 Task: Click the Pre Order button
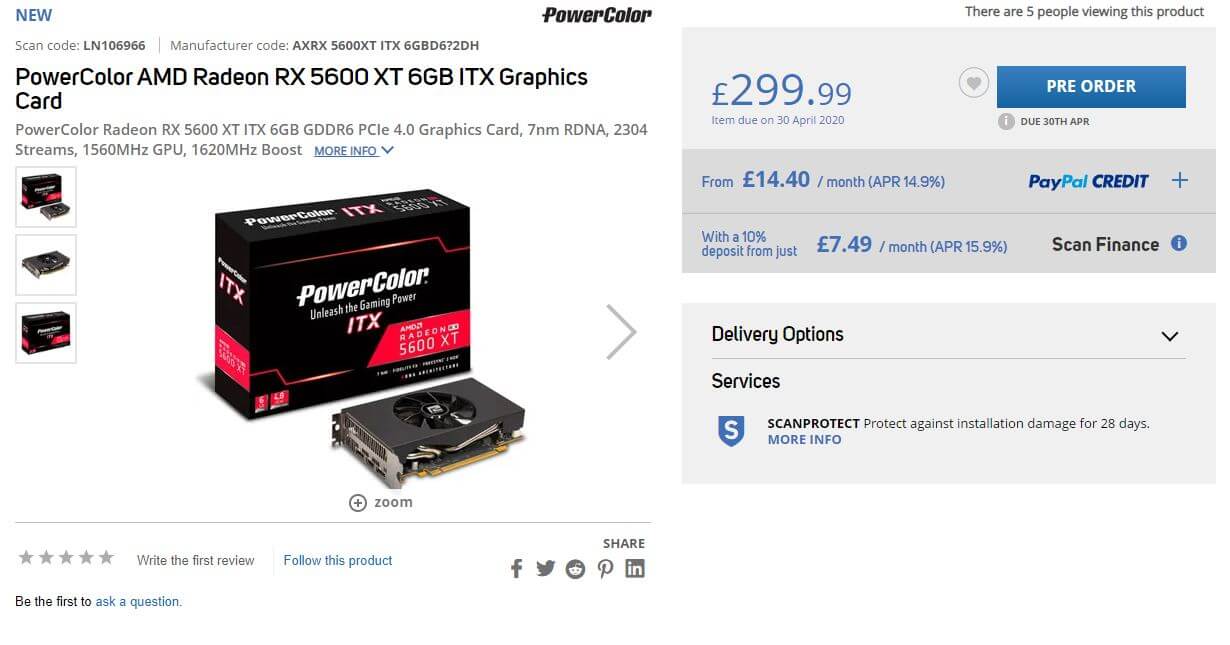click(x=1091, y=87)
